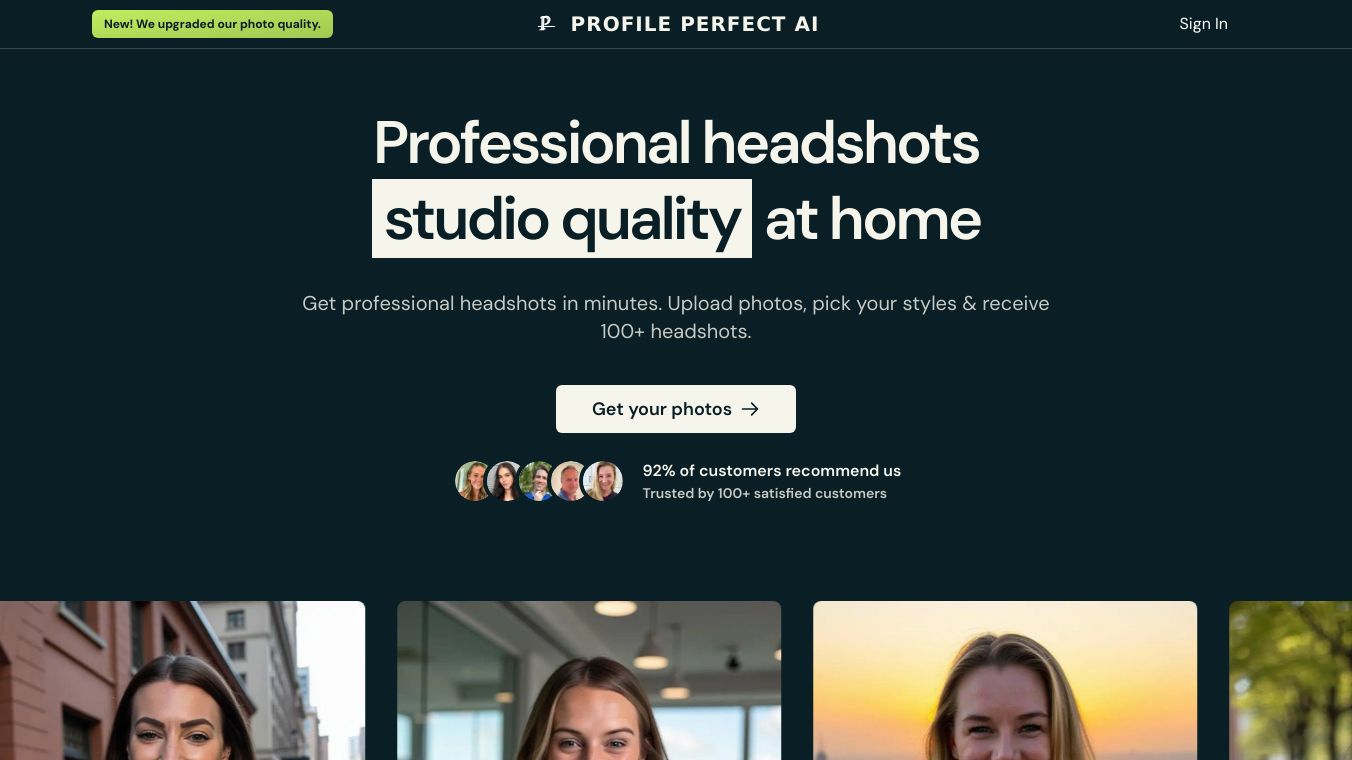Viewport: 1352px width, 760px height.
Task: Click the arrow icon in Get your photos
Action: pyautogui.click(x=750, y=409)
